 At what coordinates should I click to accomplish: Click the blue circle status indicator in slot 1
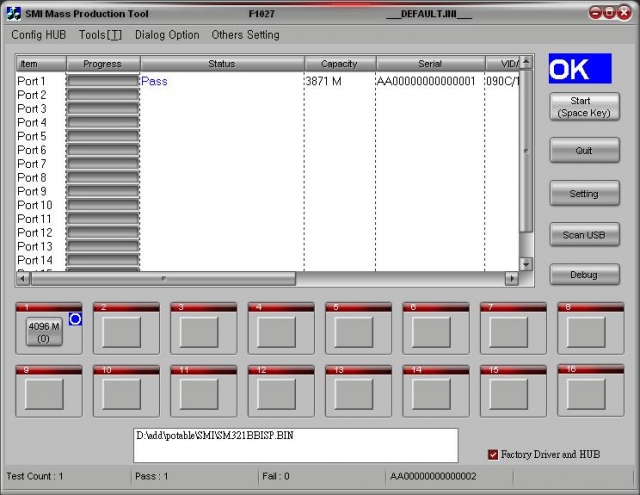point(75,319)
